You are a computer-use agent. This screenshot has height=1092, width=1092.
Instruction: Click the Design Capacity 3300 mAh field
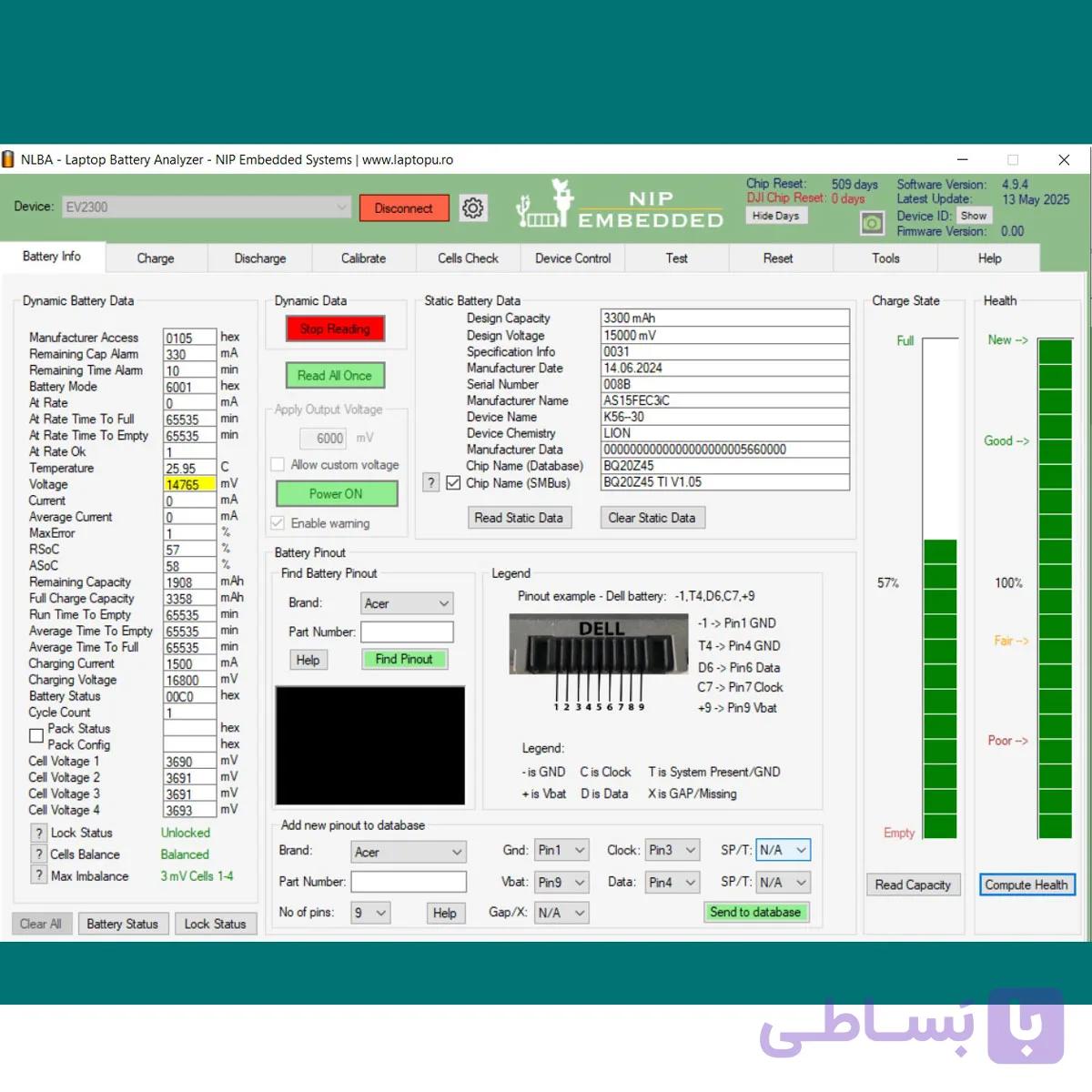click(x=725, y=318)
